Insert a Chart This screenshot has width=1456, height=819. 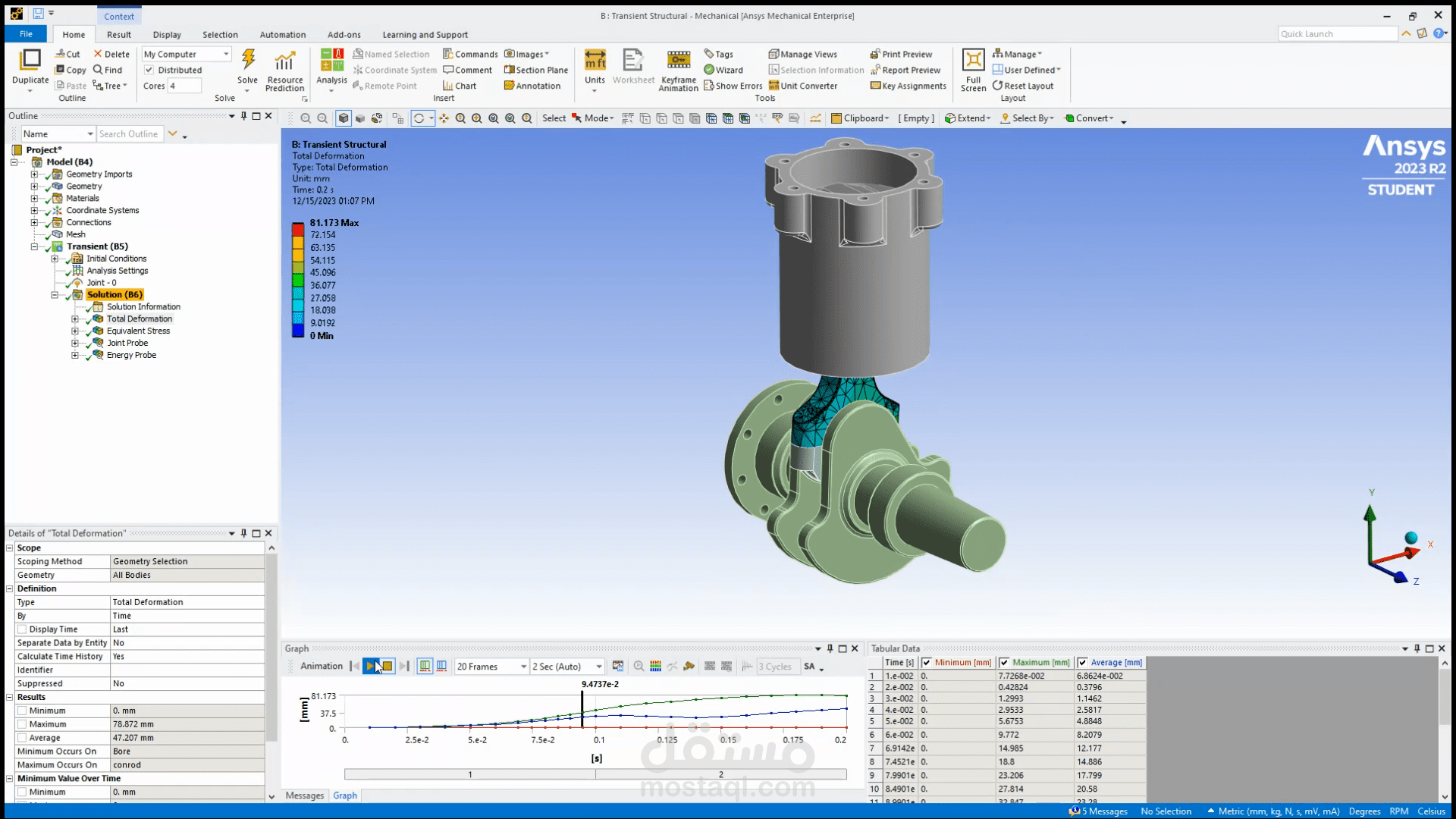click(x=460, y=86)
